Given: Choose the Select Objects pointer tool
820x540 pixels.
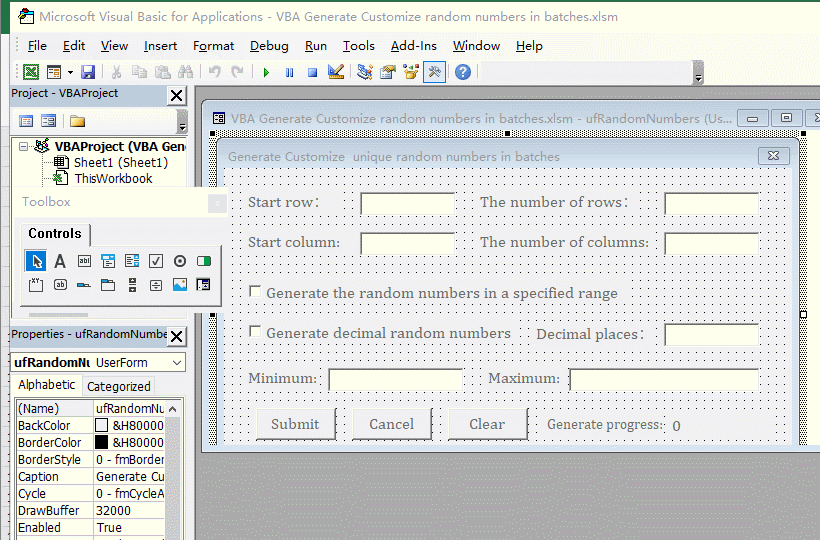Looking at the screenshot, I should point(36,261).
